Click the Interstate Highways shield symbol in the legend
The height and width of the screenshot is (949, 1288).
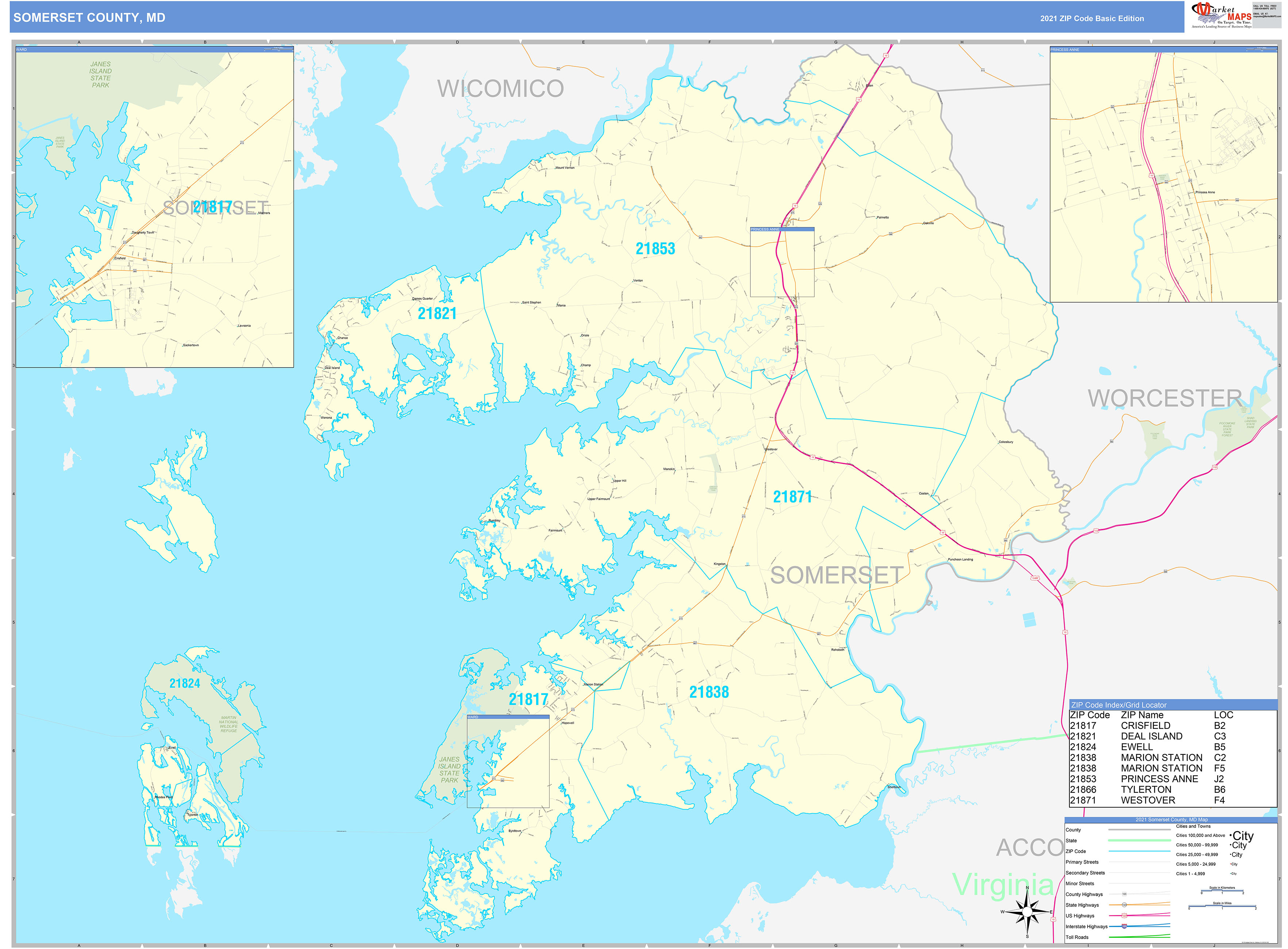[x=1124, y=926]
